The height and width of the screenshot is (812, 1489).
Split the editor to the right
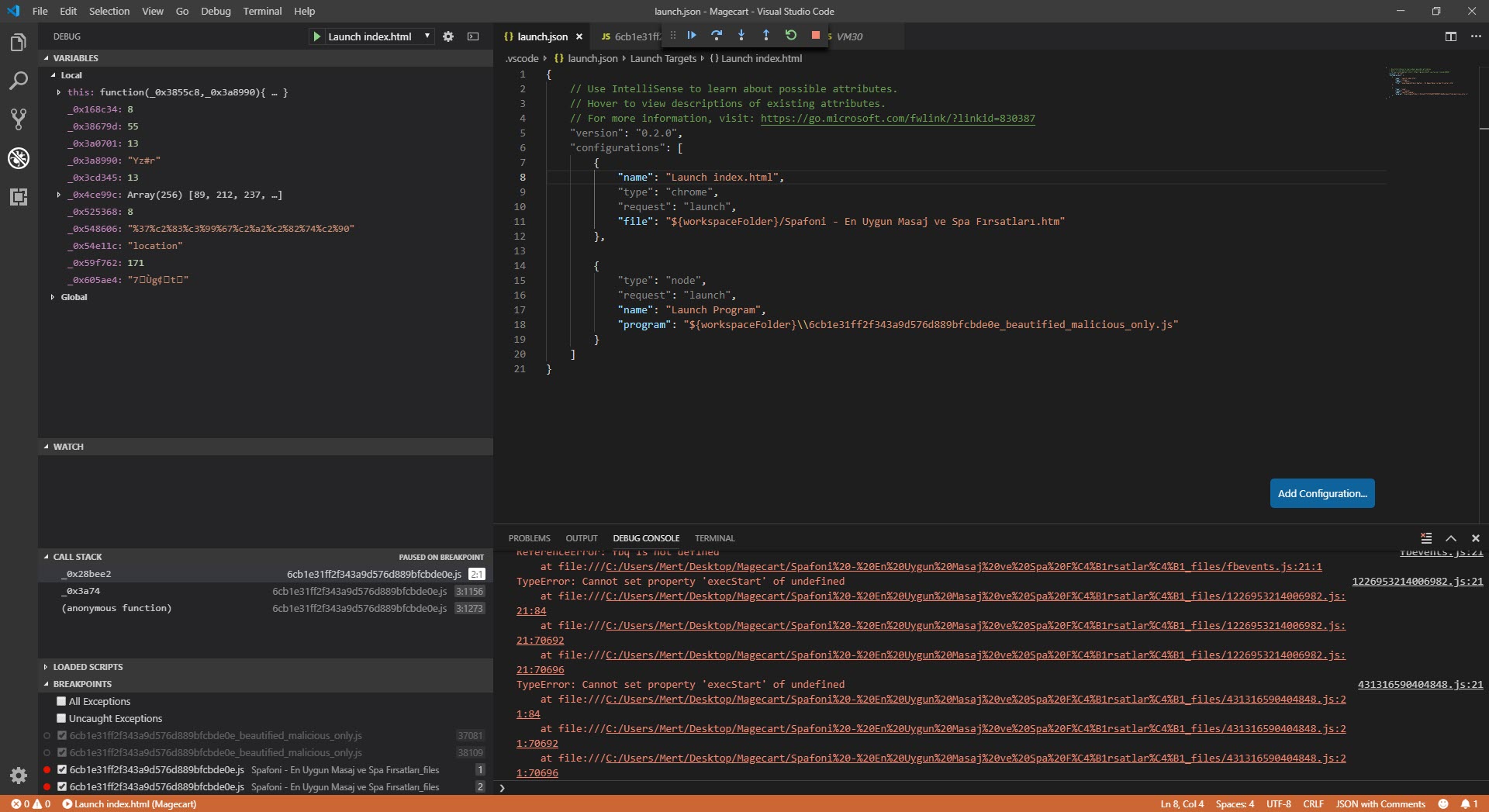coord(1451,36)
